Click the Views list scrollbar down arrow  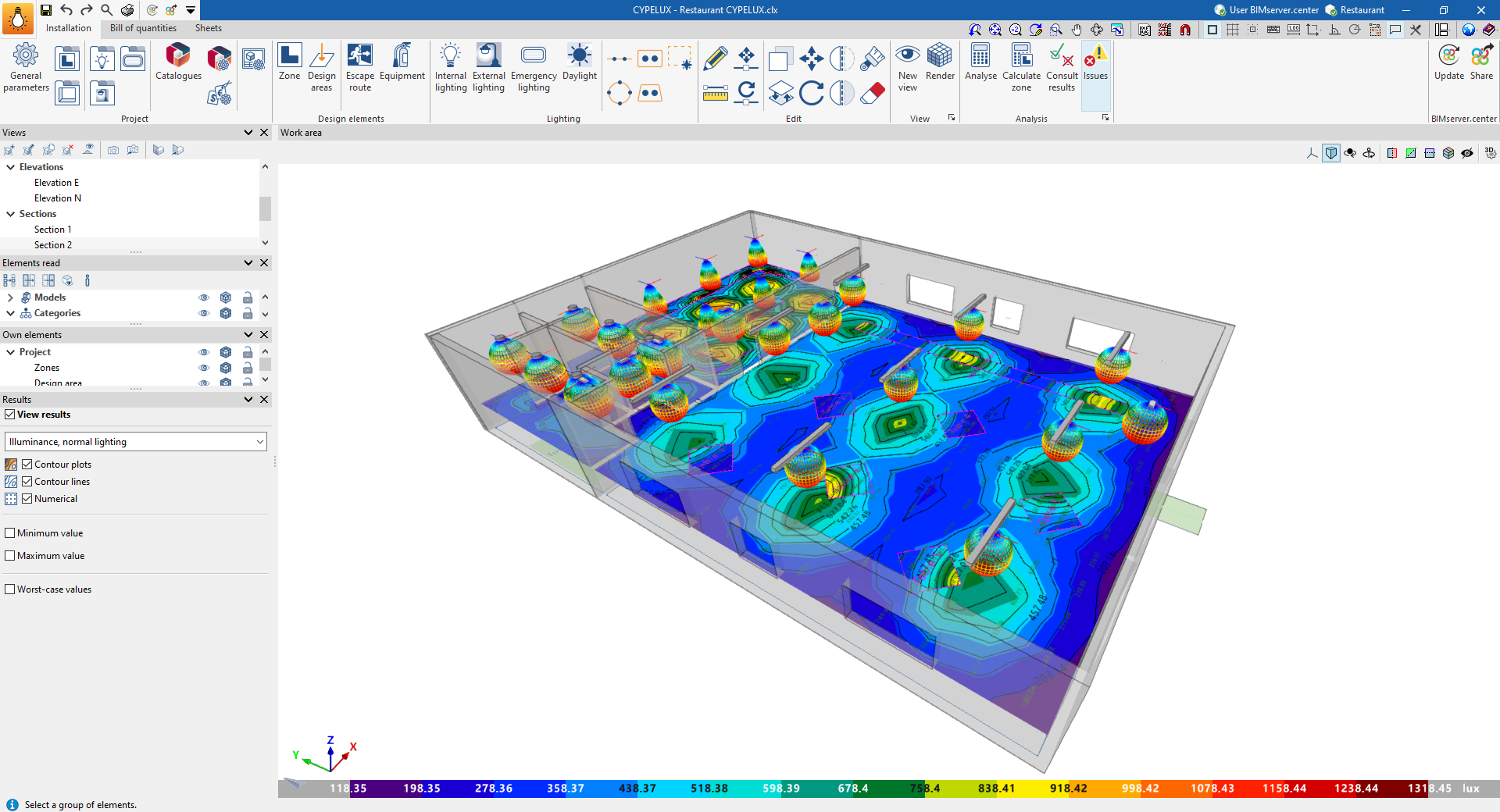(265, 243)
